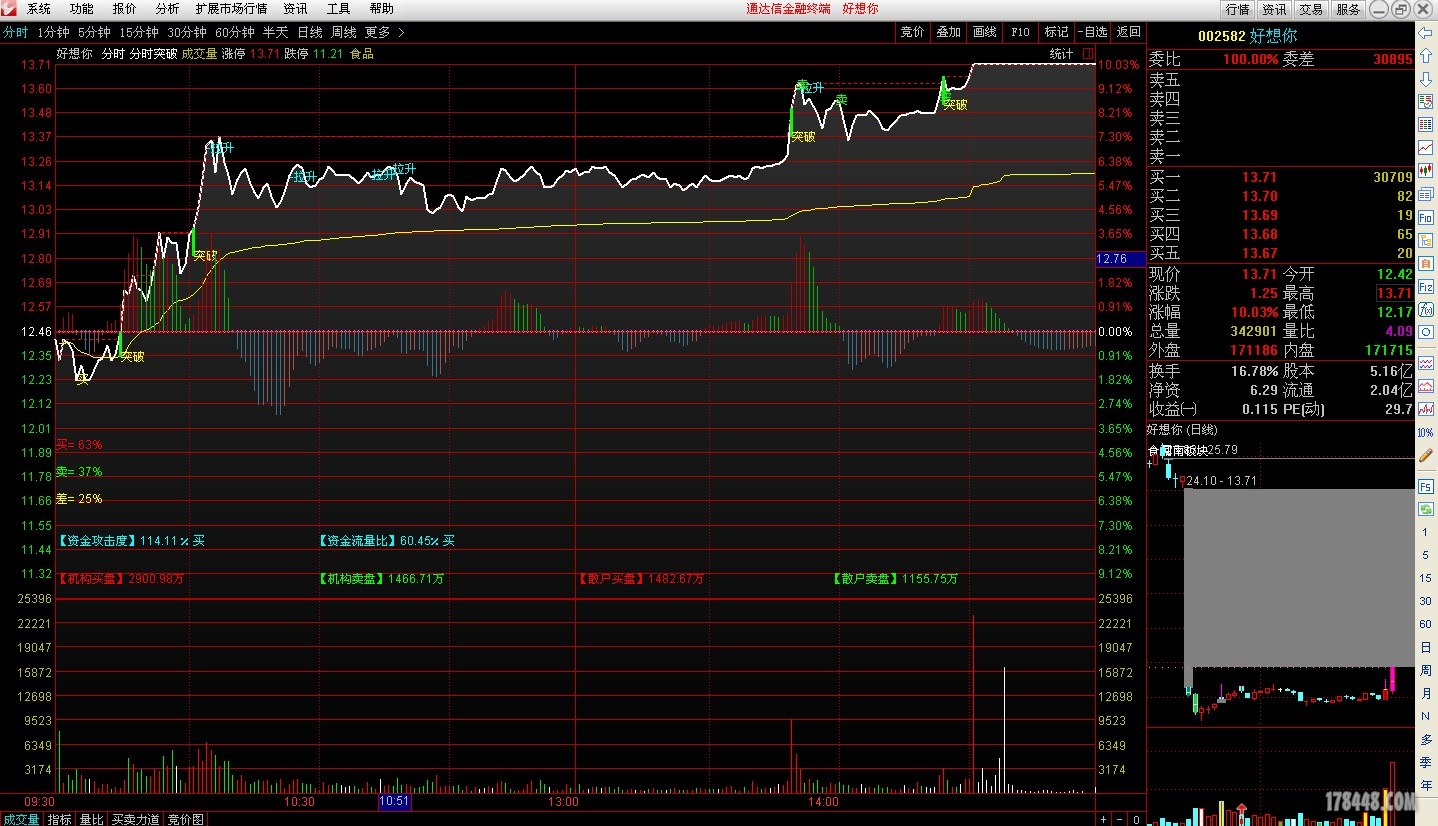Select the 月 monthly sidebar period

click(1426, 693)
